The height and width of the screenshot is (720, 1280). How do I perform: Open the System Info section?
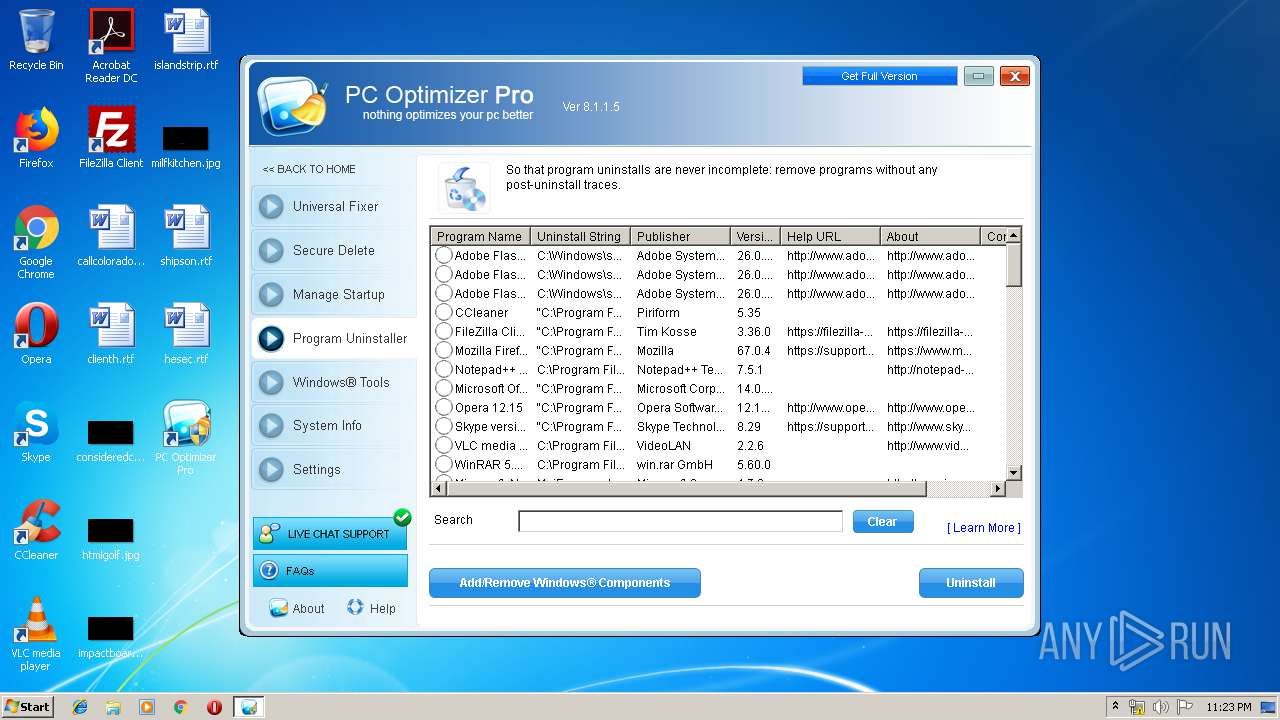(334, 426)
